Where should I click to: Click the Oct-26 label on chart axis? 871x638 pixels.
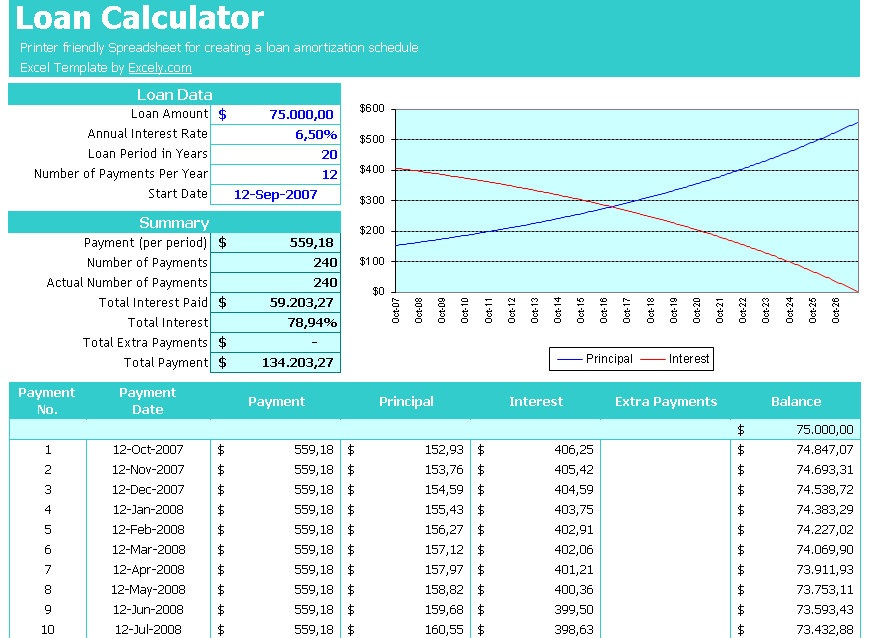[835, 310]
